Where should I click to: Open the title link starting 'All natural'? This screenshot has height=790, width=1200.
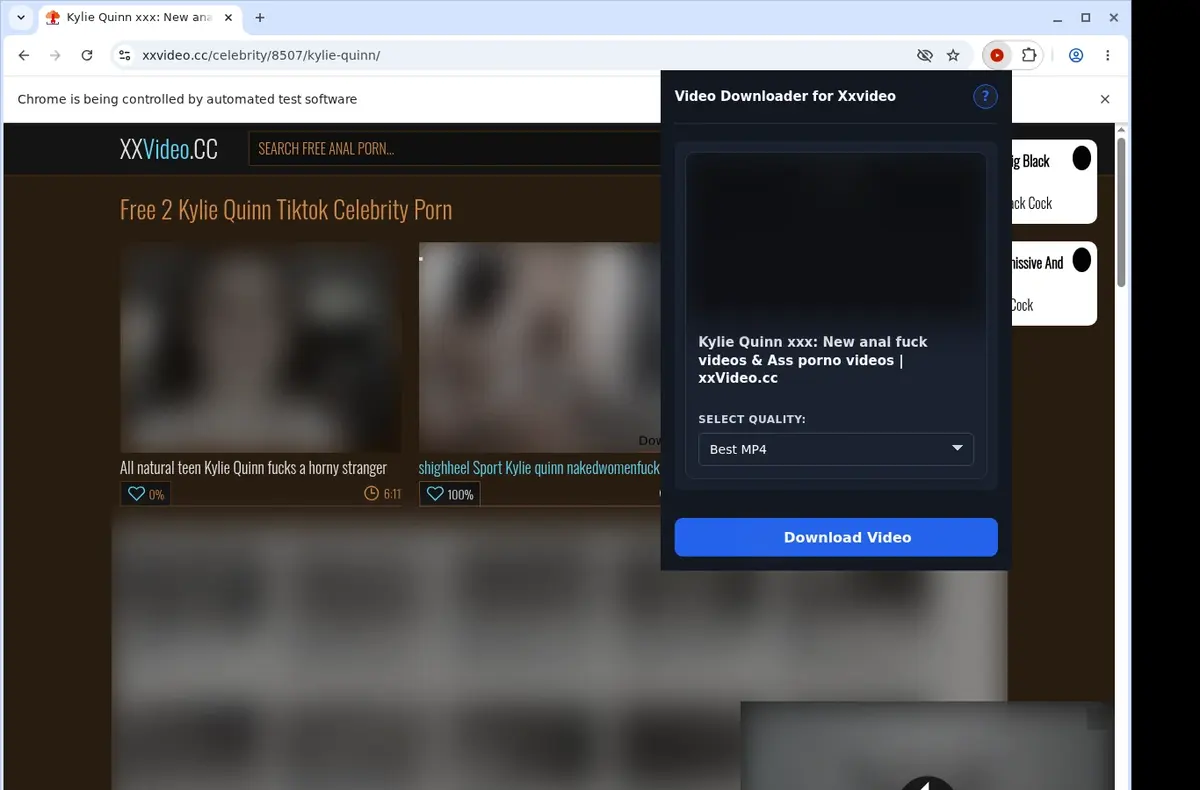pos(253,467)
